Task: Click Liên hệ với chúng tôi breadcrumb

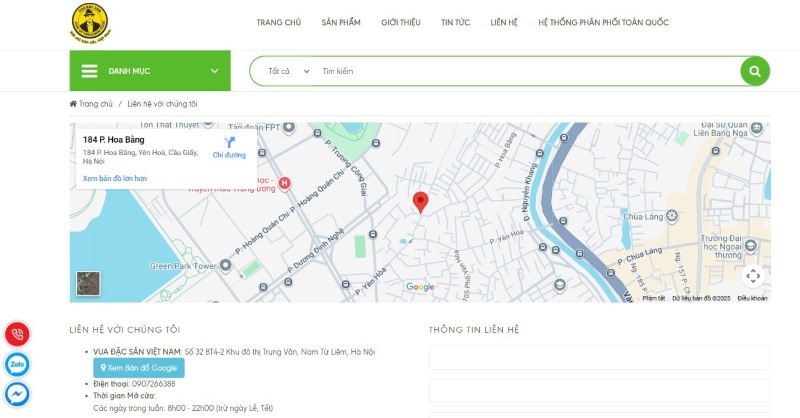Action: point(162,104)
